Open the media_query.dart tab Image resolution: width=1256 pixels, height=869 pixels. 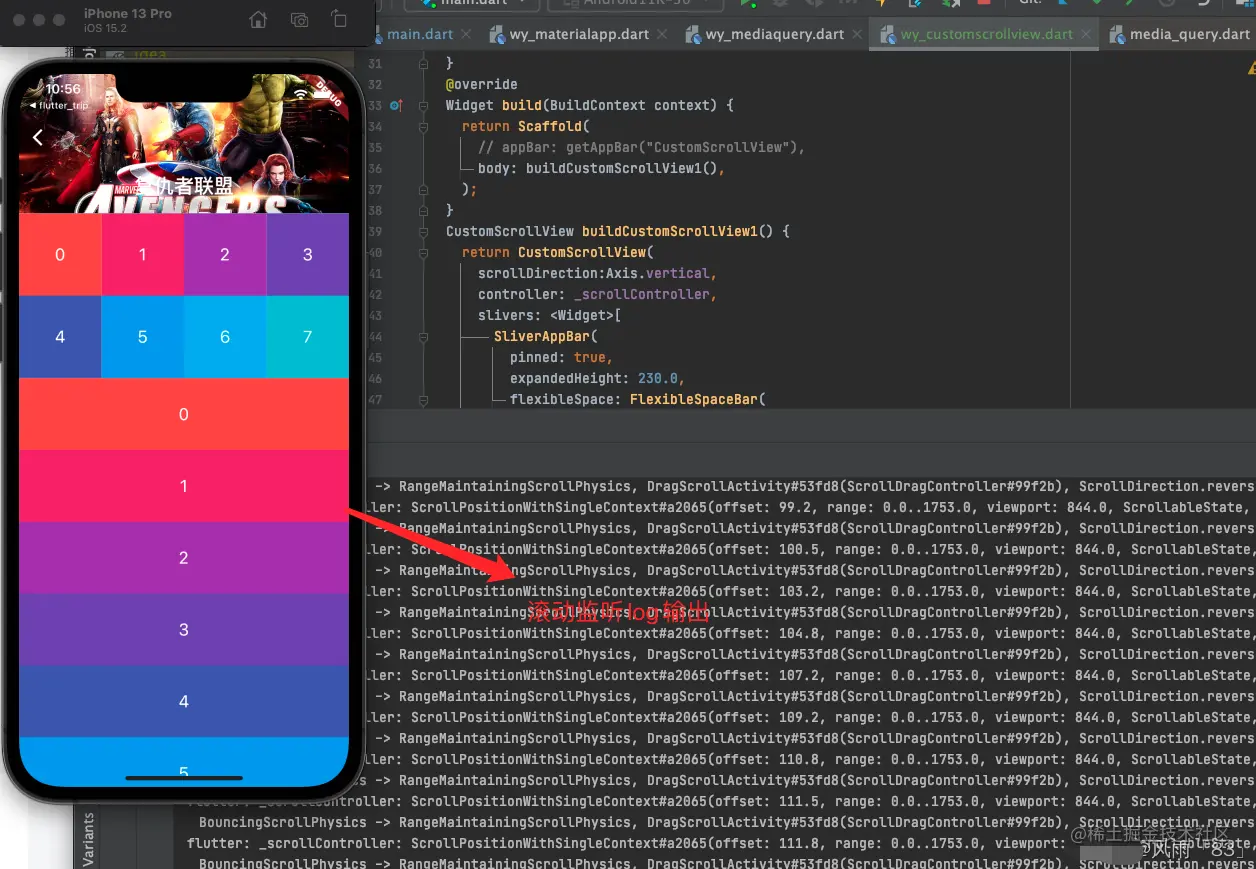1180,34
